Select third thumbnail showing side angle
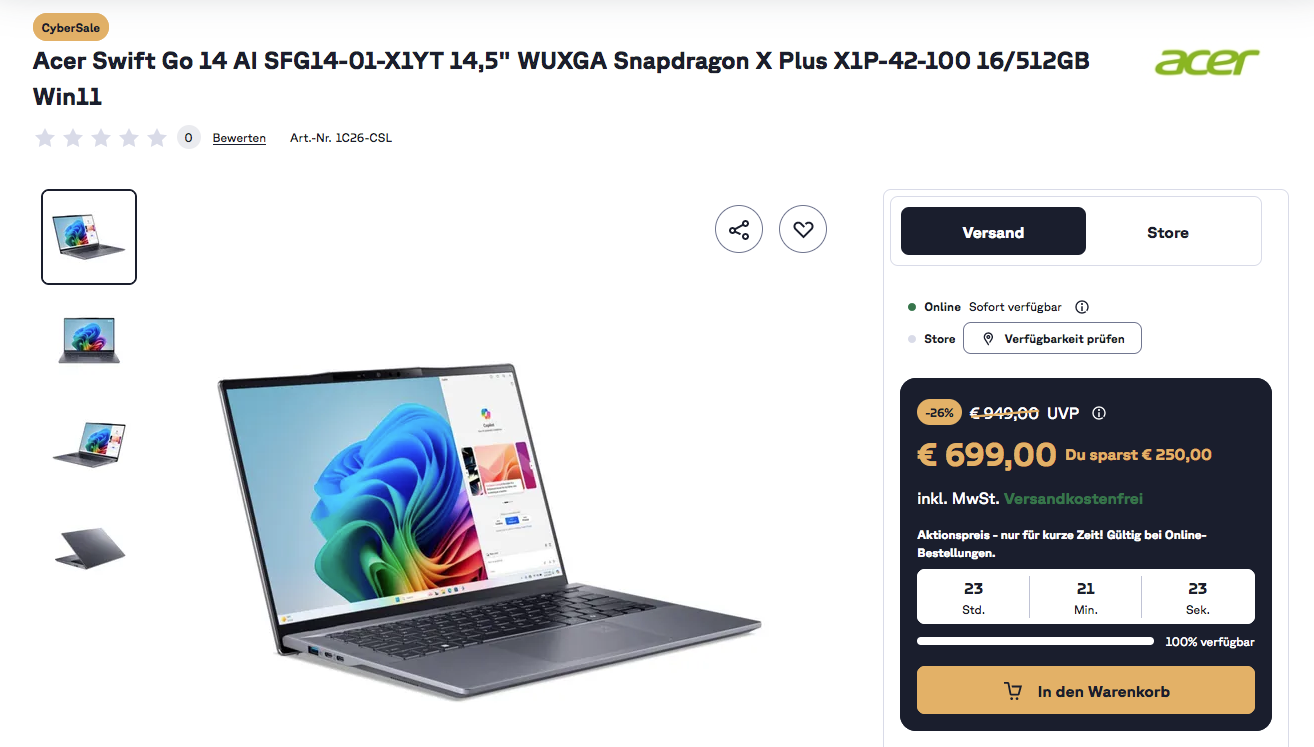The image size is (1314, 747). [89, 443]
